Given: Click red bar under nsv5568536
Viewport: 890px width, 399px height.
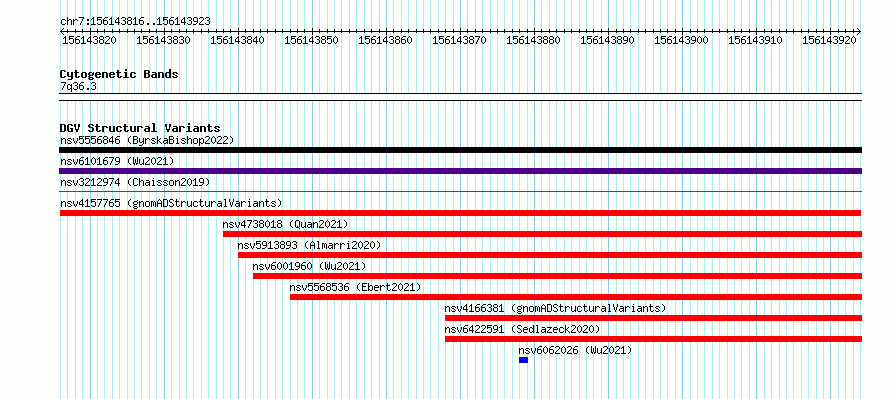Looking at the screenshot, I should click(x=576, y=297).
